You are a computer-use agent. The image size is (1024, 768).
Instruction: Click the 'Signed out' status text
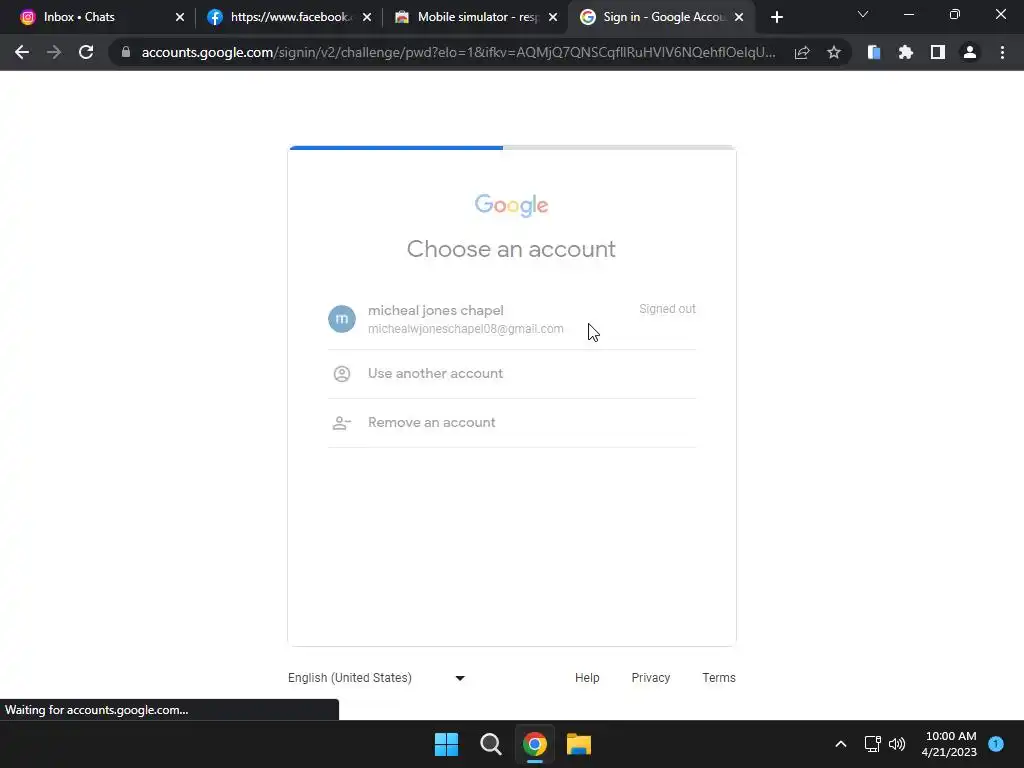point(667,309)
